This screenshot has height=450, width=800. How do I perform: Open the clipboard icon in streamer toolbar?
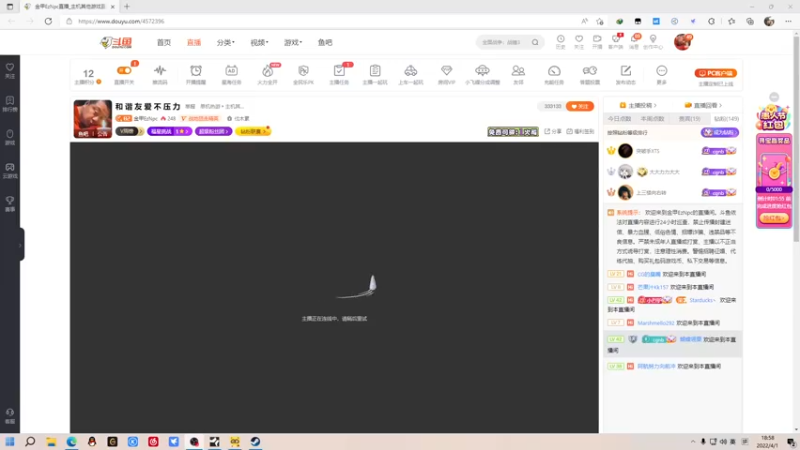[375, 70]
